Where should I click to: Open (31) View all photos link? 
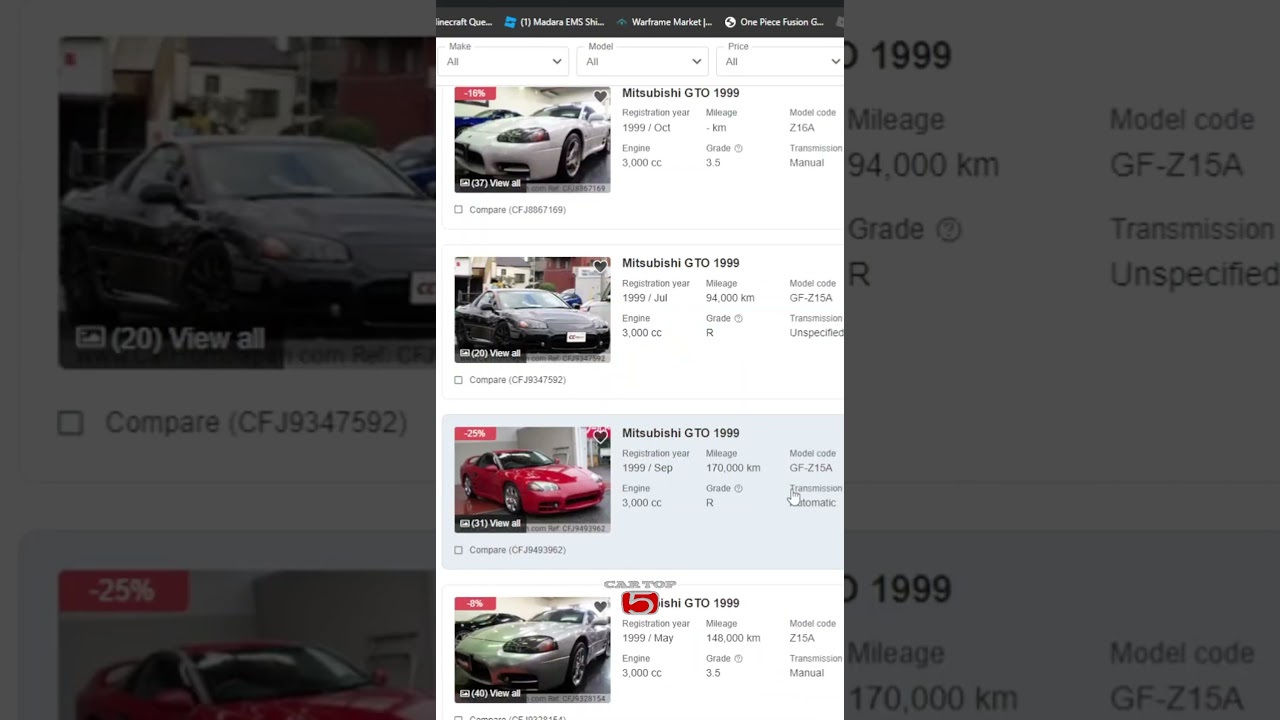coord(490,523)
